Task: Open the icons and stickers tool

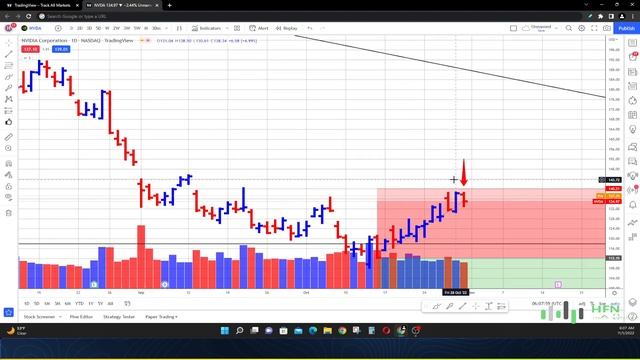Action: (9, 122)
